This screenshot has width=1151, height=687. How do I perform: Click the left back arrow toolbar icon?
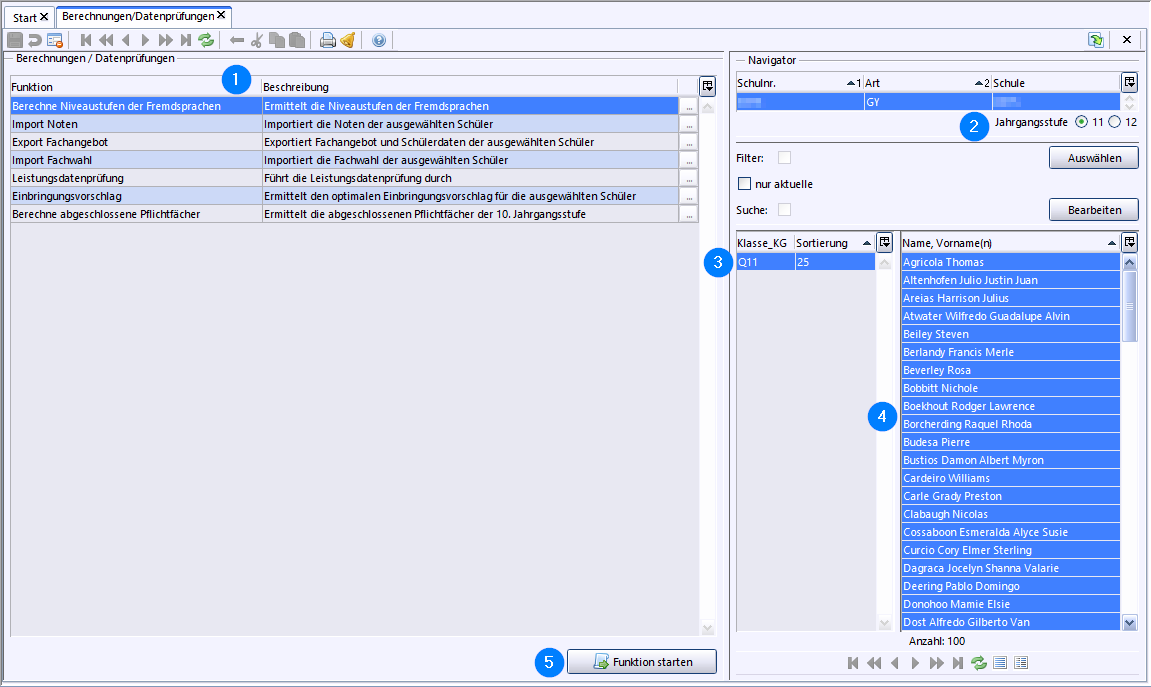coord(237,40)
